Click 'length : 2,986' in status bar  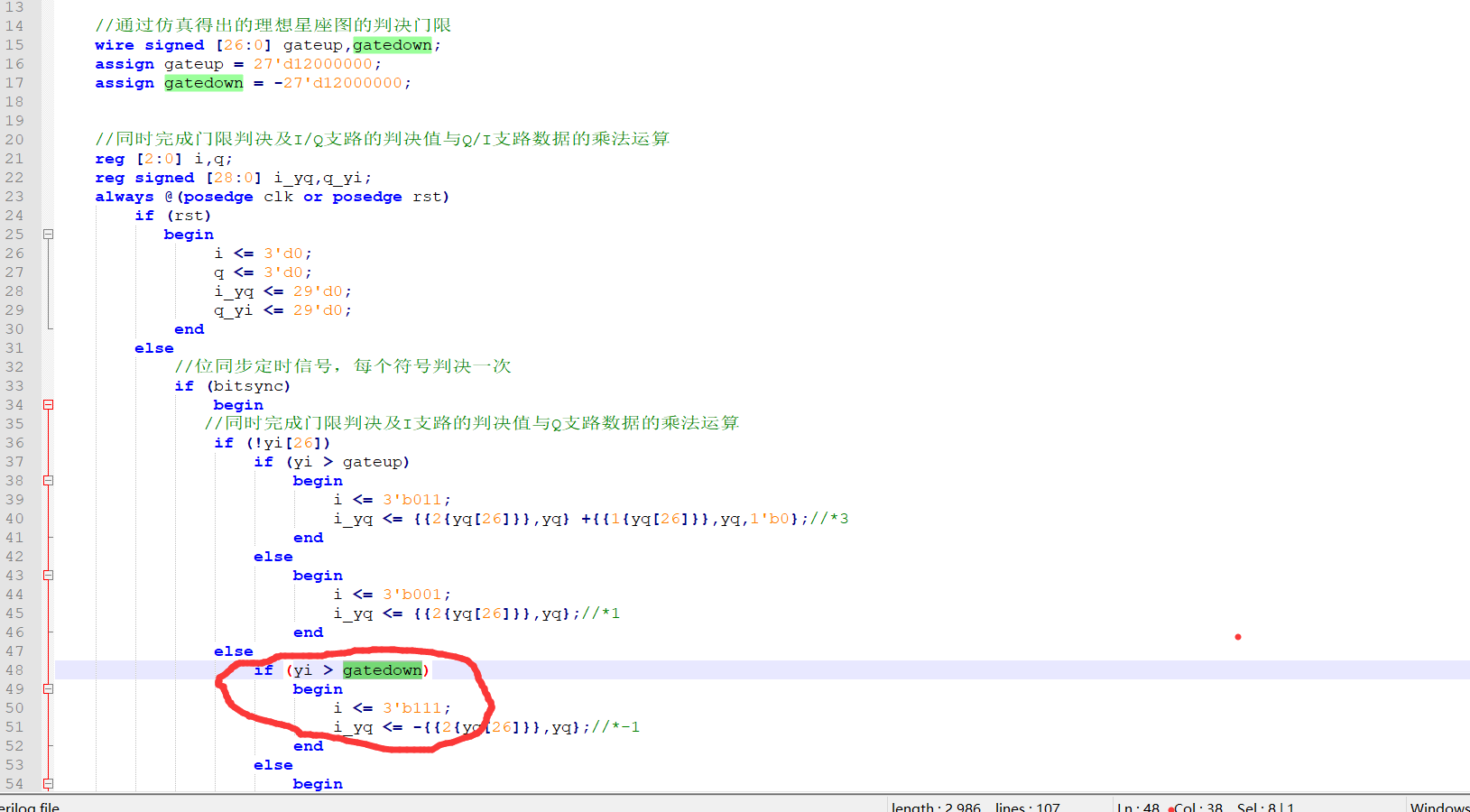(x=936, y=807)
